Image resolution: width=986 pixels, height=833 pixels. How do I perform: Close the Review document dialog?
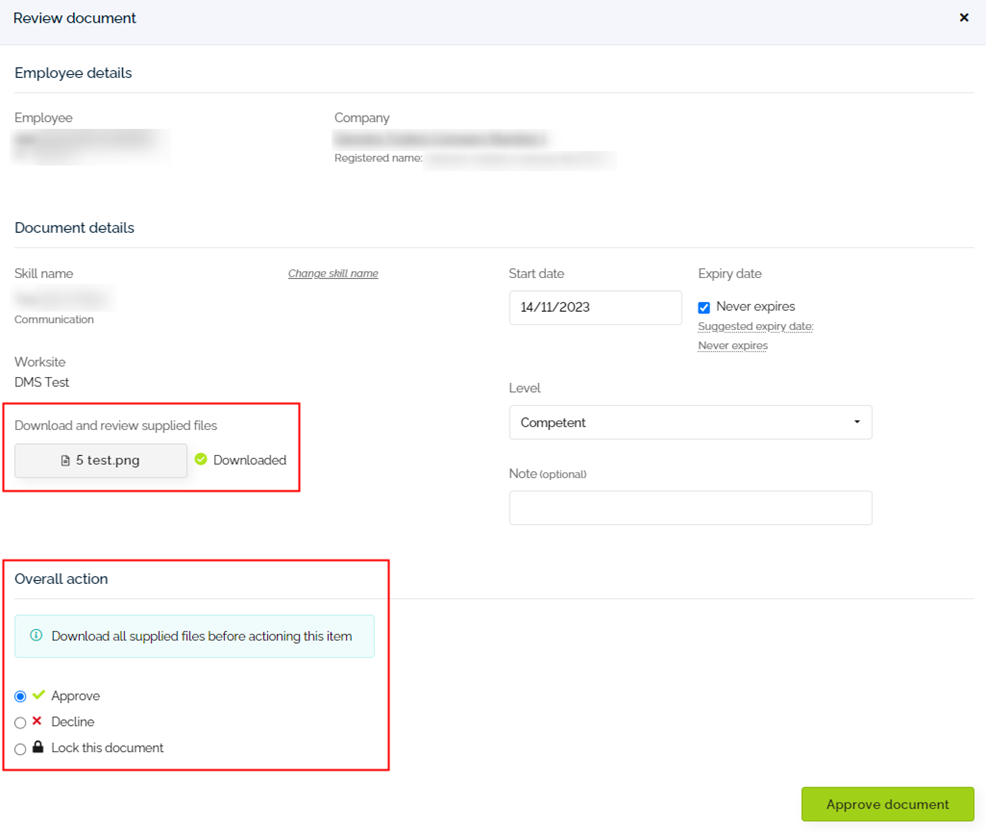tap(963, 17)
